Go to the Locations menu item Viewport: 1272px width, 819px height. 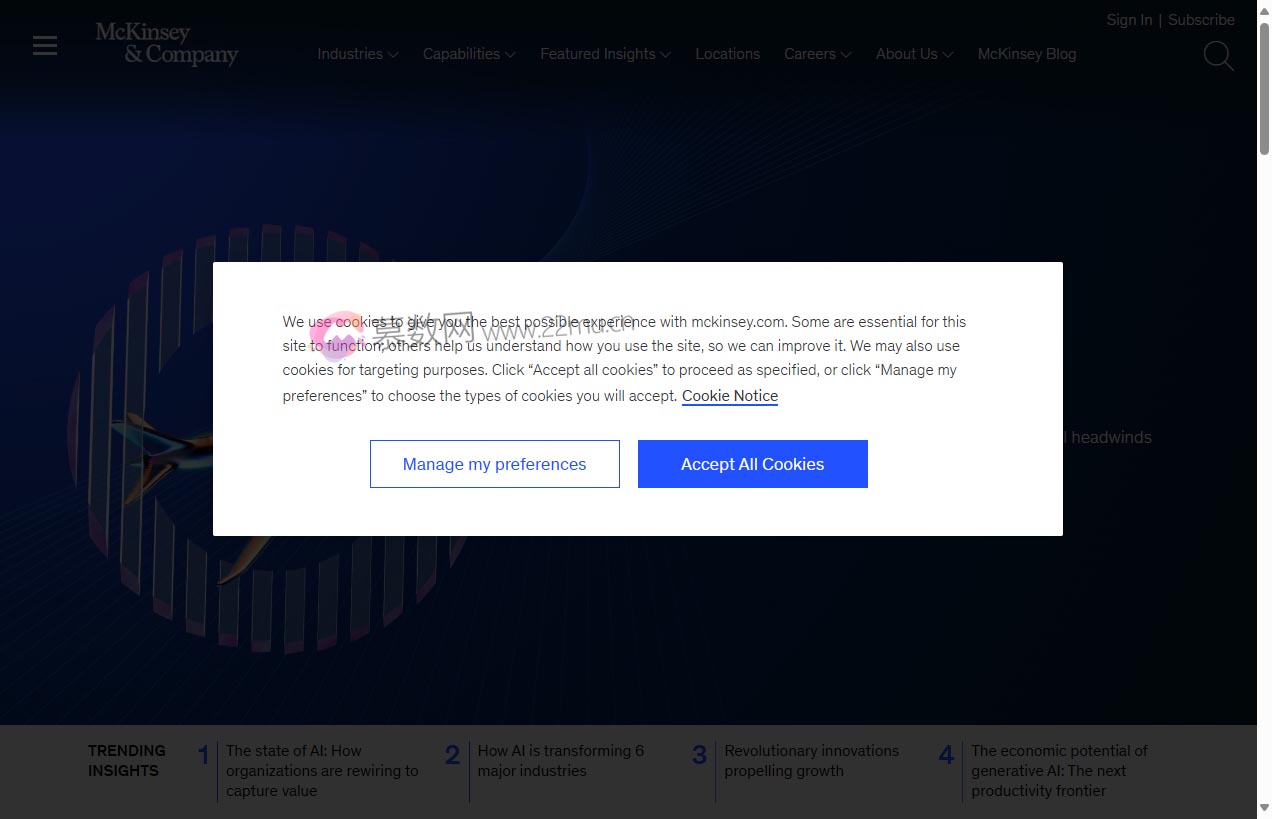[727, 54]
